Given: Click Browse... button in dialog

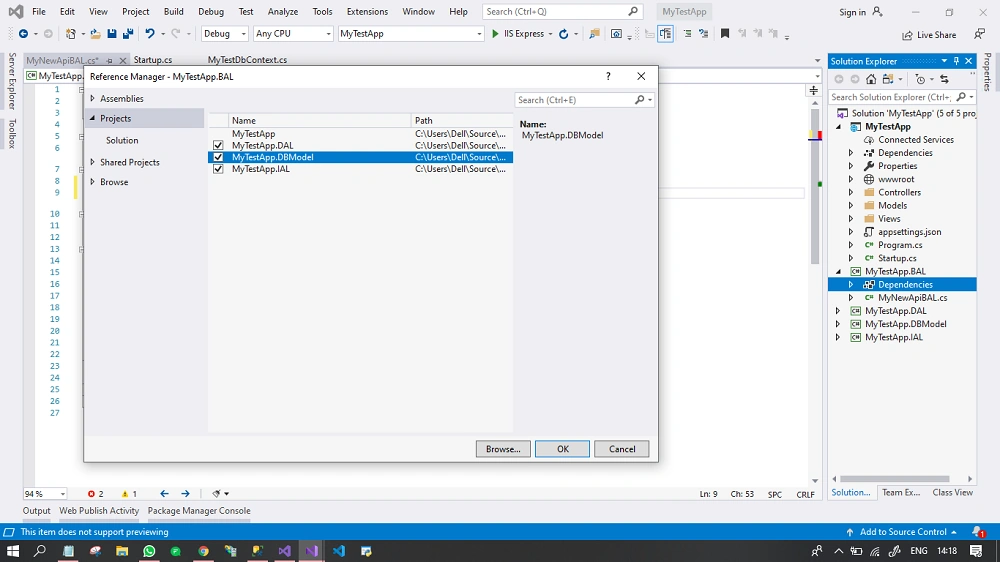Looking at the screenshot, I should [x=503, y=449].
